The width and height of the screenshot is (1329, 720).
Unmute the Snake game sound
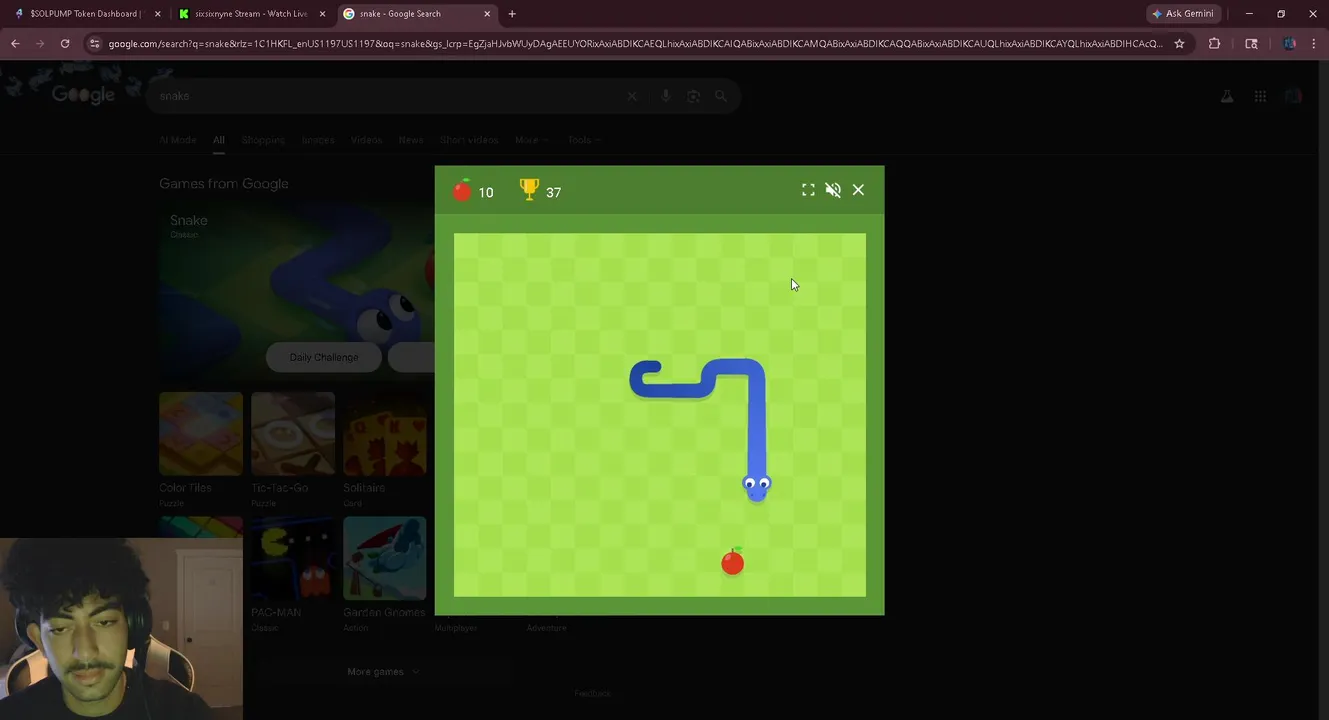[x=833, y=190]
